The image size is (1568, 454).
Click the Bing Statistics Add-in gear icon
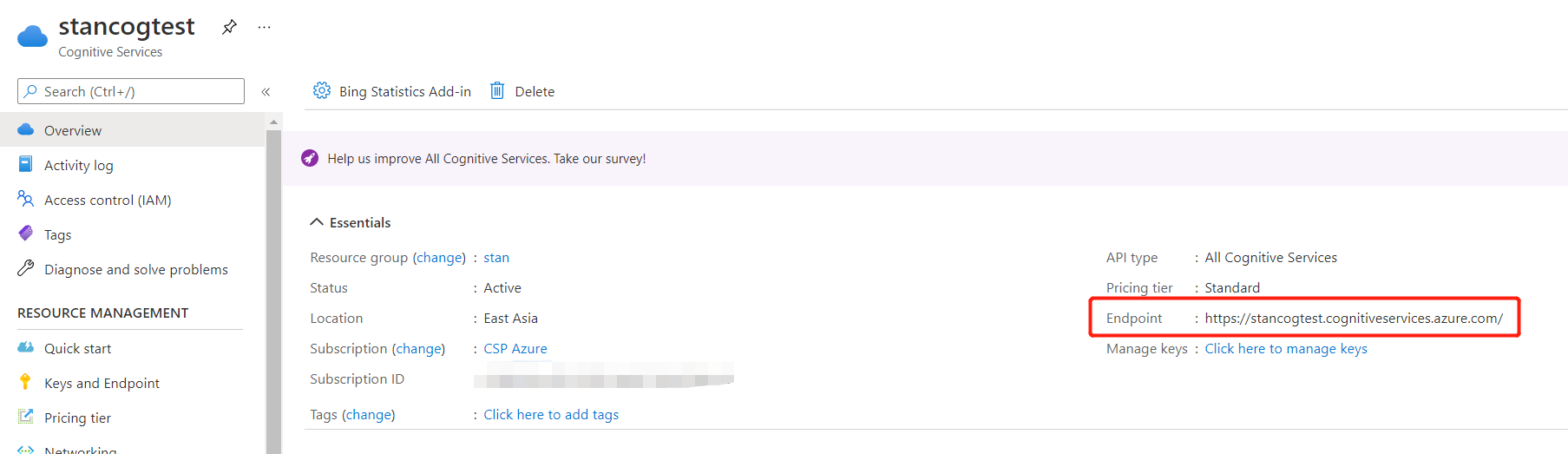pyautogui.click(x=322, y=91)
